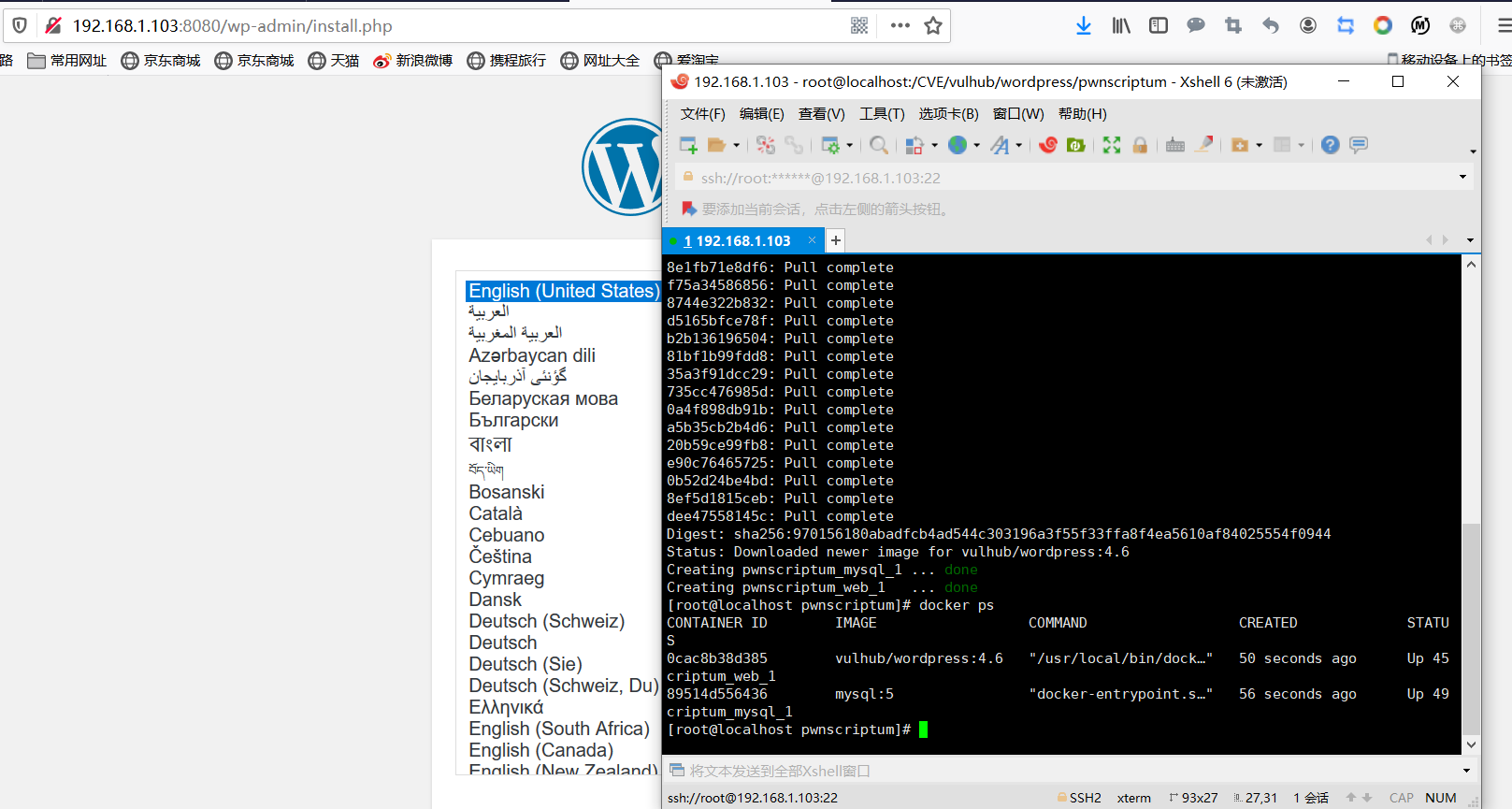Open the Xshell folder open icon
This screenshot has width=1512, height=809.
717,145
